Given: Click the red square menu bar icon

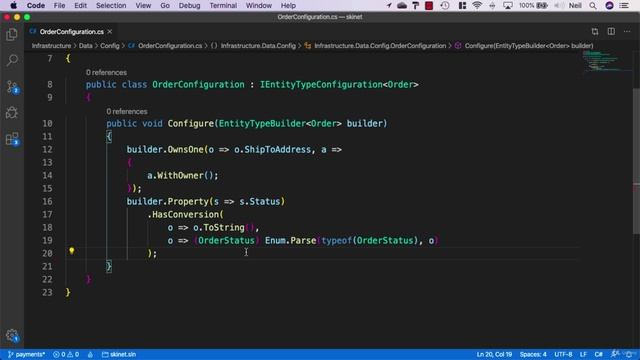Looking at the screenshot, I should 429,5.
